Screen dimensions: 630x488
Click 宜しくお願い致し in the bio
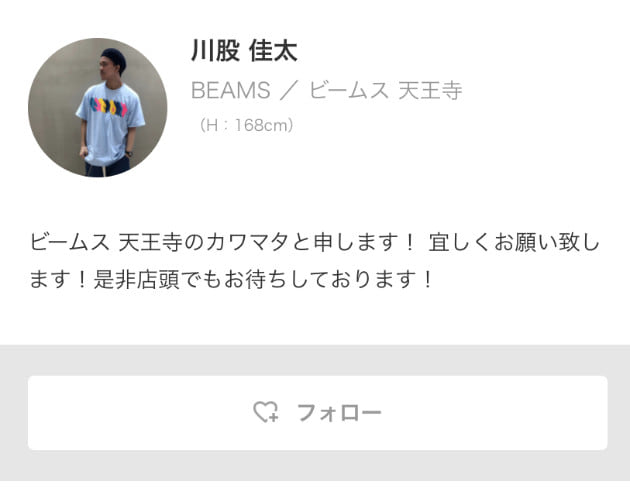(514, 242)
